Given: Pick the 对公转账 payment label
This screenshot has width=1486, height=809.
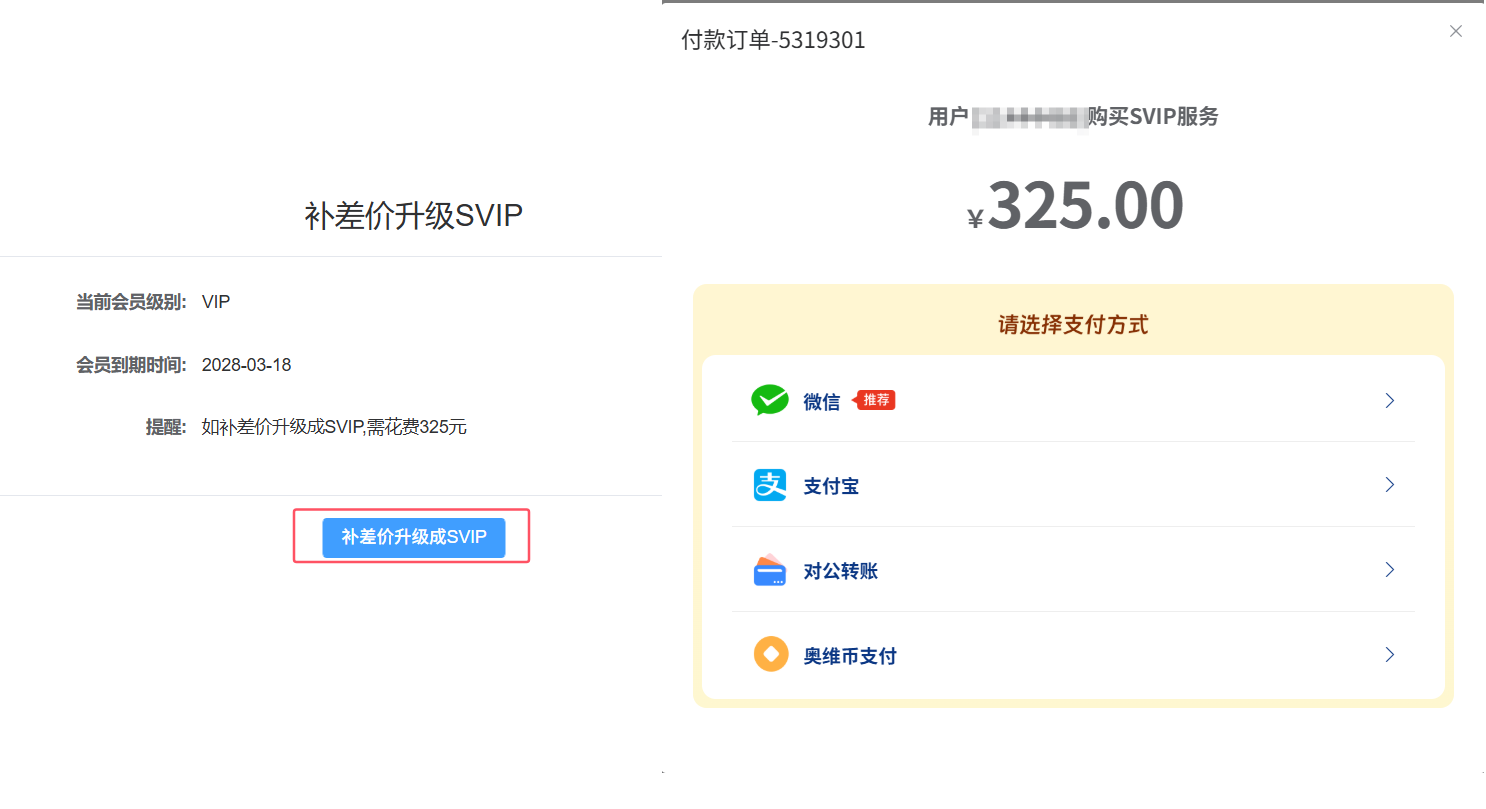Looking at the screenshot, I should click(x=840, y=572).
